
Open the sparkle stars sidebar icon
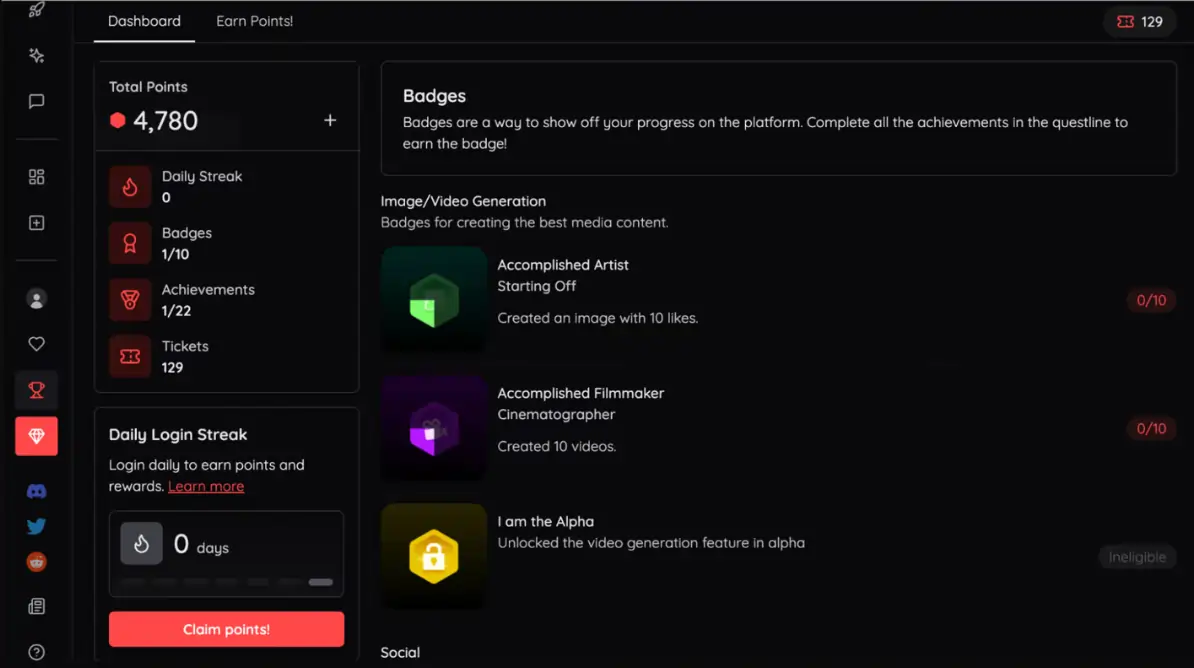[36, 56]
